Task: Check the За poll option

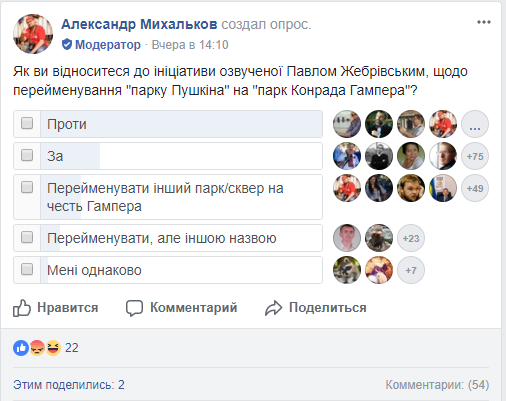Action: click(27, 155)
